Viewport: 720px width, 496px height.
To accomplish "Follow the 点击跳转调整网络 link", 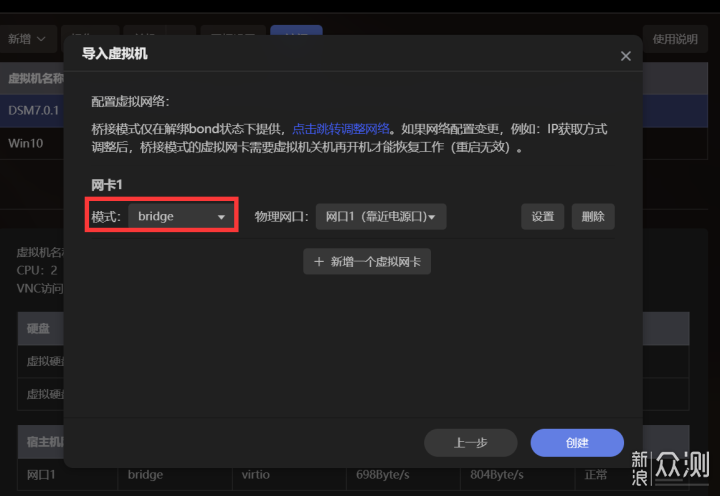I will click(x=340, y=129).
